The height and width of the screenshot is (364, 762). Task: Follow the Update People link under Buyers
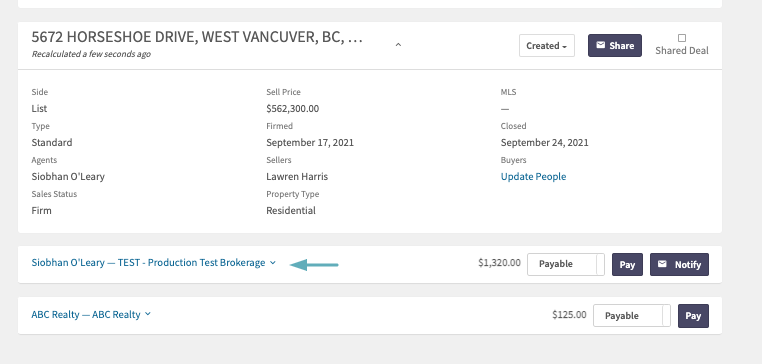pos(533,176)
